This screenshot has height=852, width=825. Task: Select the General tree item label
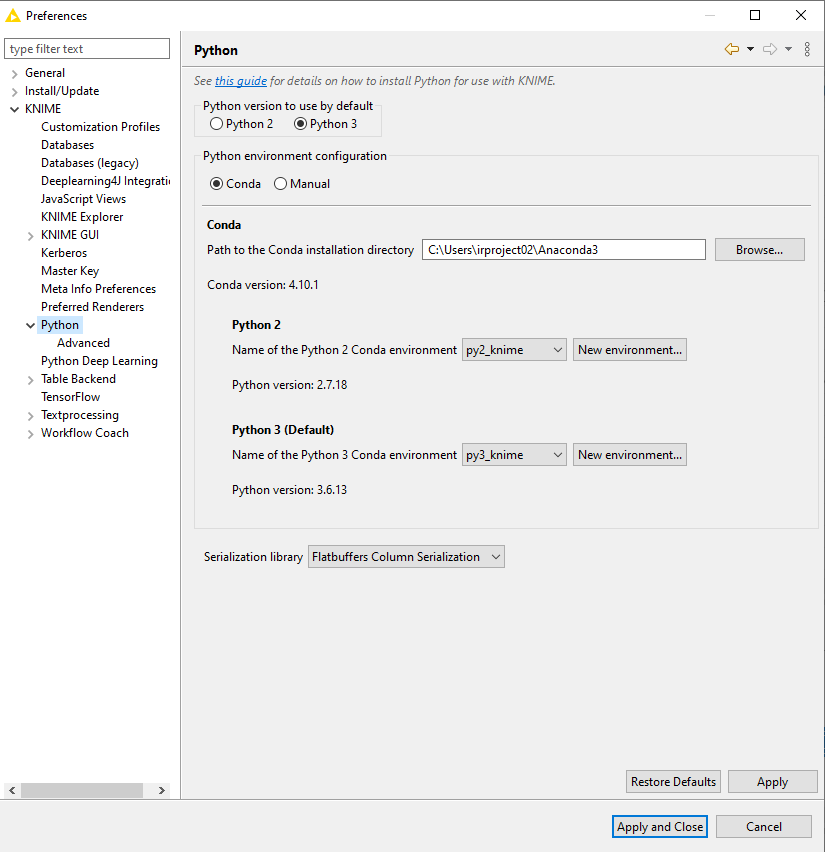[x=45, y=73]
